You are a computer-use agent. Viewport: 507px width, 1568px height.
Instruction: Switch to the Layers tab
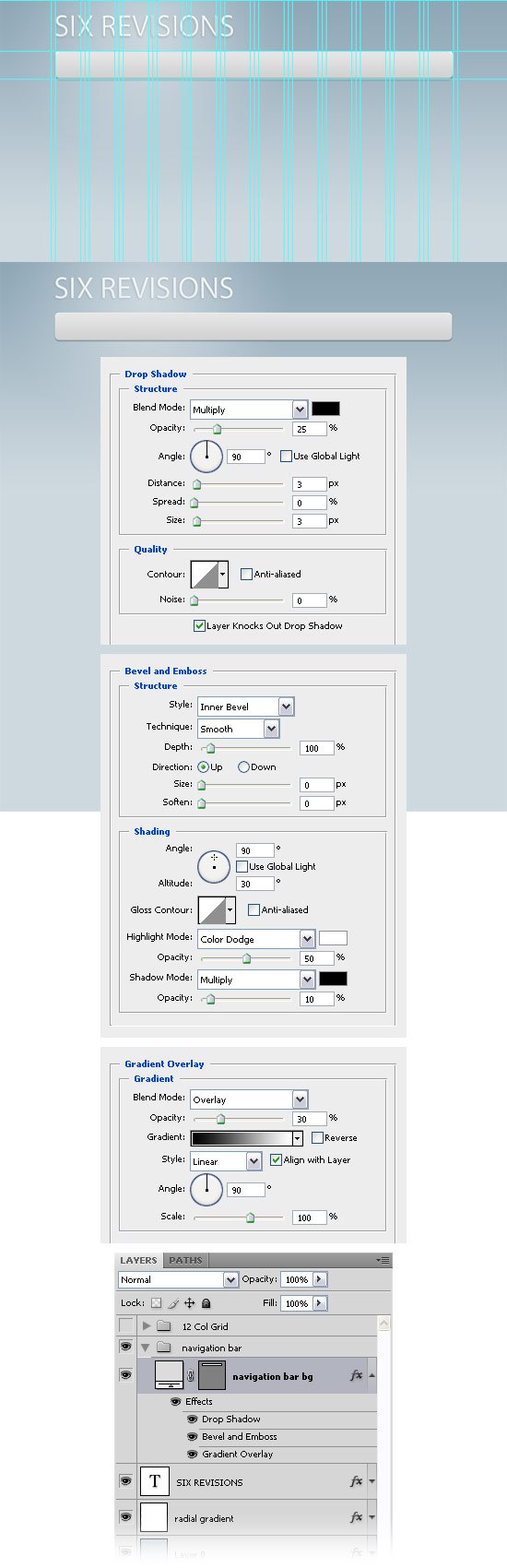click(138, 1260)
